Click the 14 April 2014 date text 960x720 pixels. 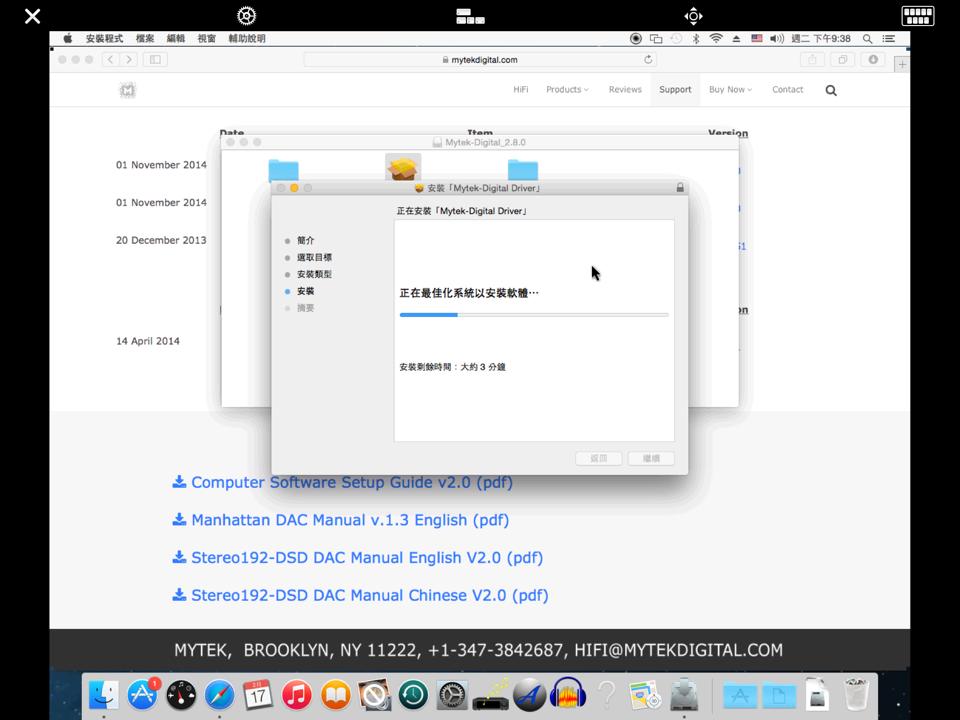pos(148,341)
